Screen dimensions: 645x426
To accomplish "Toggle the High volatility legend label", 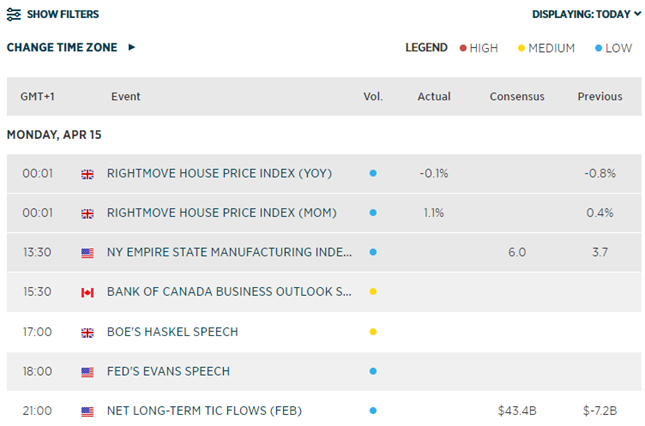I will (x=483, y=48).
